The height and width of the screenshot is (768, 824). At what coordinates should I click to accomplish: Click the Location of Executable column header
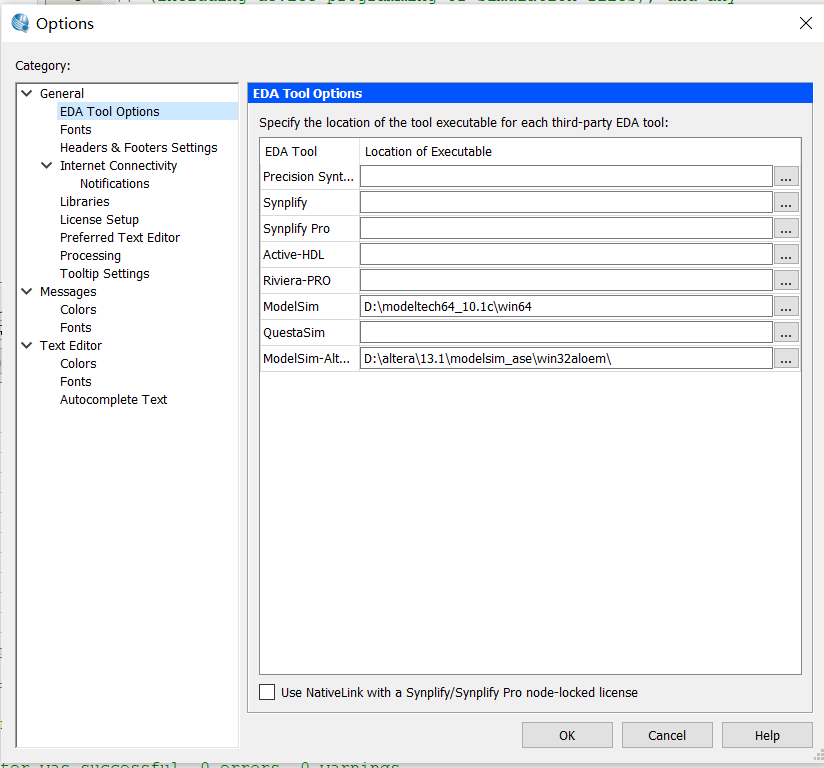[x=580, y=151]
